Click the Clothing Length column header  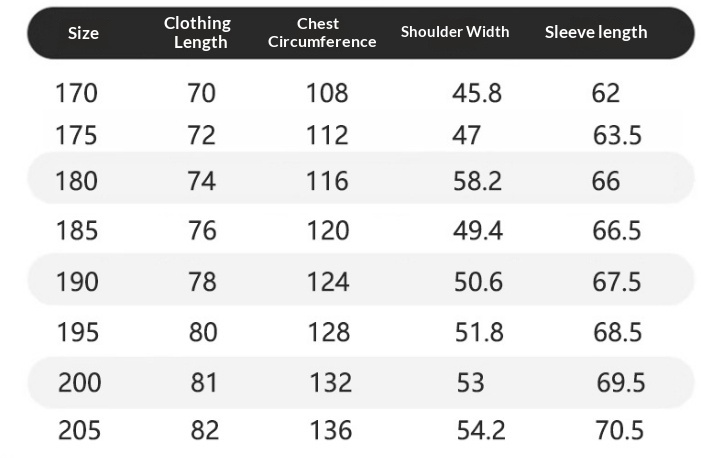point(197,33)
